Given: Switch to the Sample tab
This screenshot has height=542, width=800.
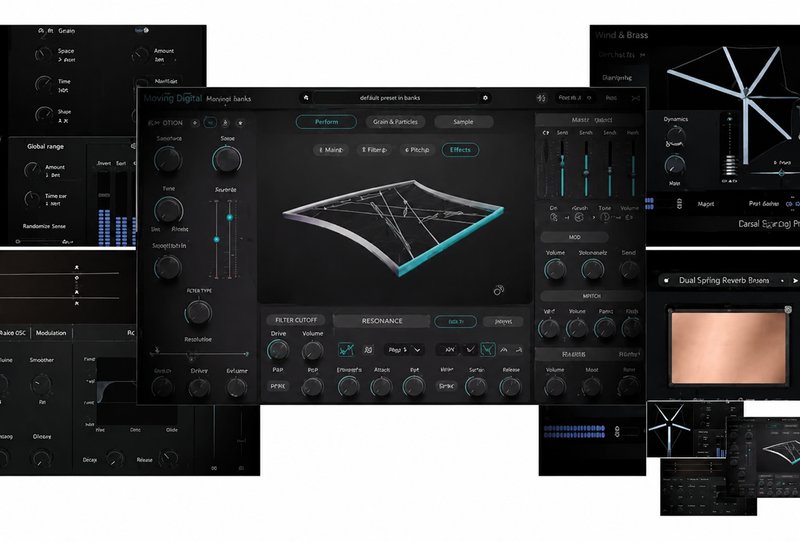Looking at the screenshot, I should point(463,122).
